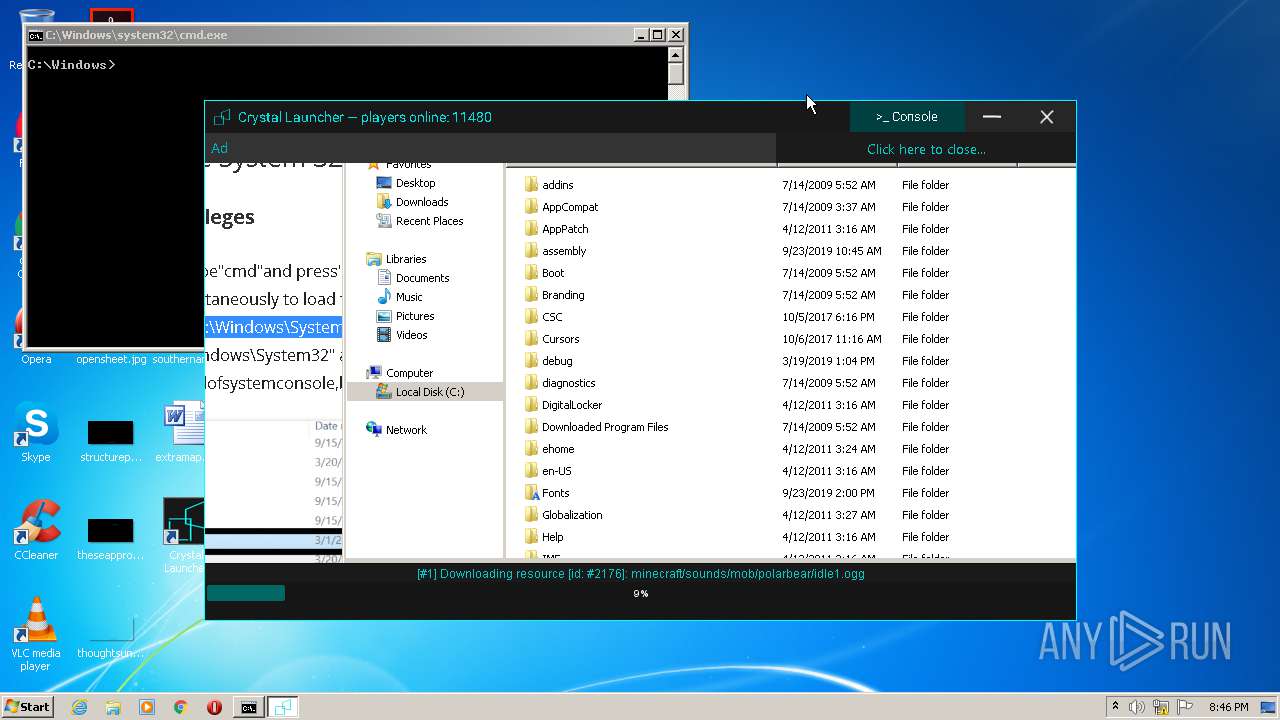Select the assembly folder icon
Viewport: 1280px width, 720px height.
(531, 251)
